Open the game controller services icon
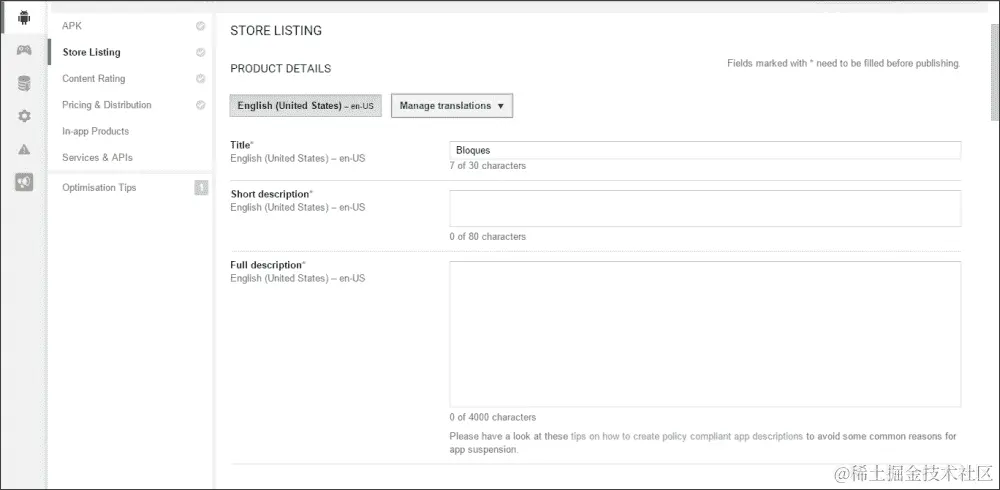This screenshot has width=1000, height=490. pos(24,50)
